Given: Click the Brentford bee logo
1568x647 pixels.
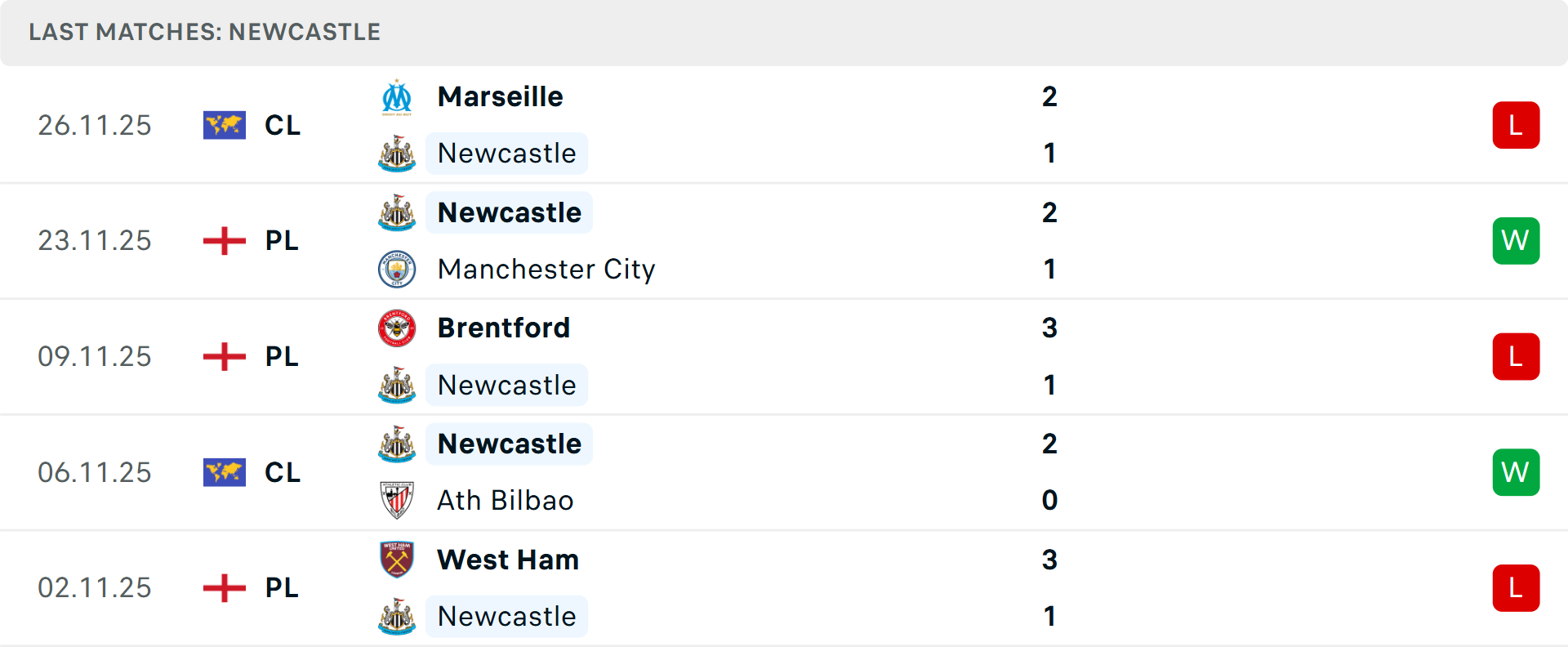Looking at the screenshot, I should [396, 328].
